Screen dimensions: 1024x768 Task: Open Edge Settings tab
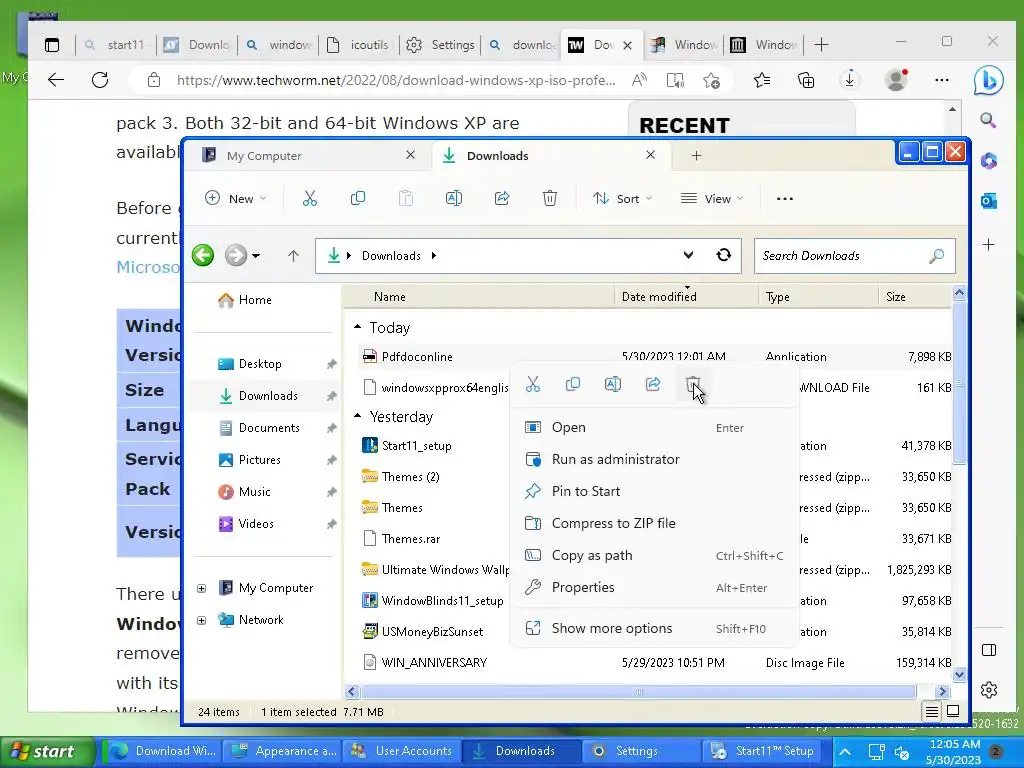(x=441, y=45)
